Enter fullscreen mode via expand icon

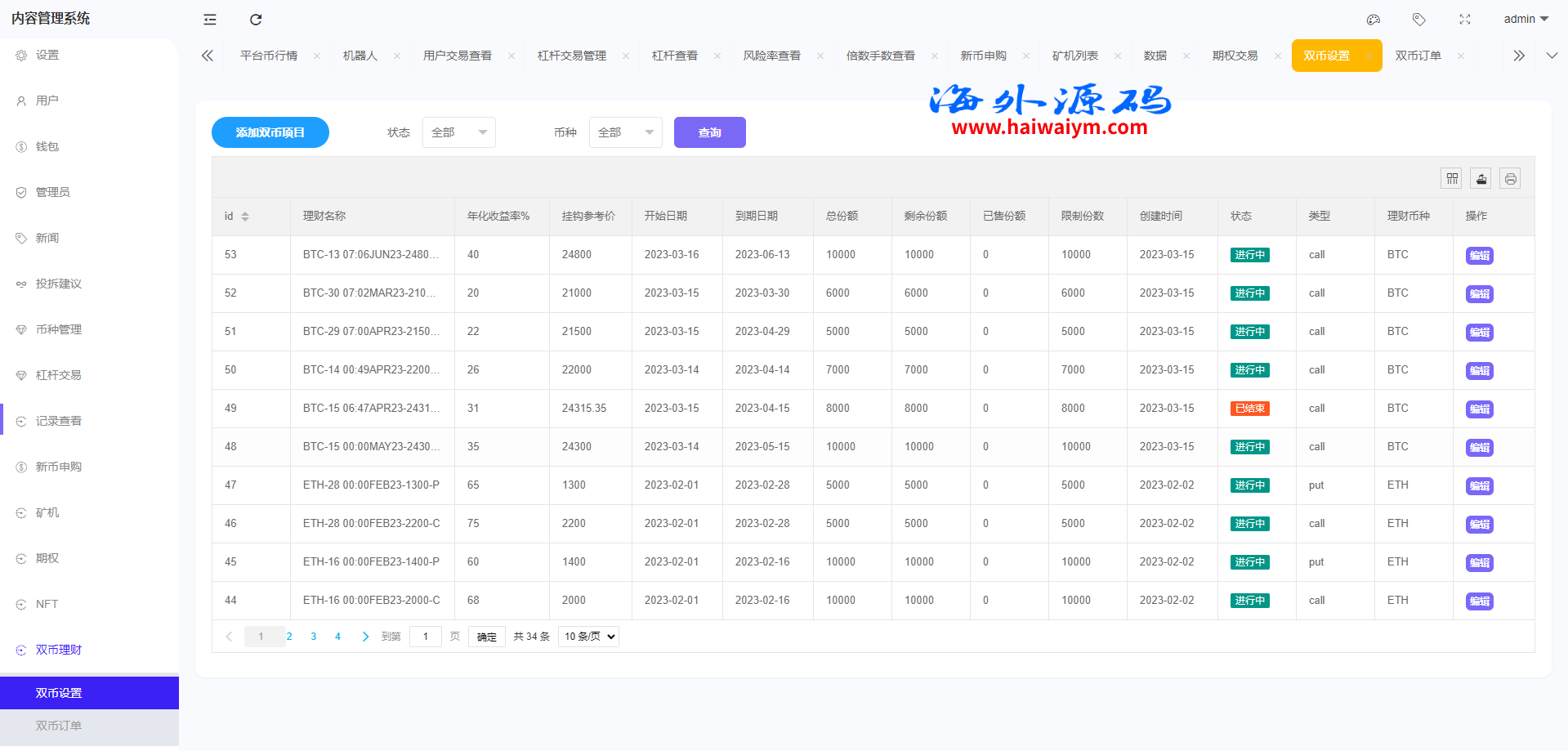pos(1465,20)
